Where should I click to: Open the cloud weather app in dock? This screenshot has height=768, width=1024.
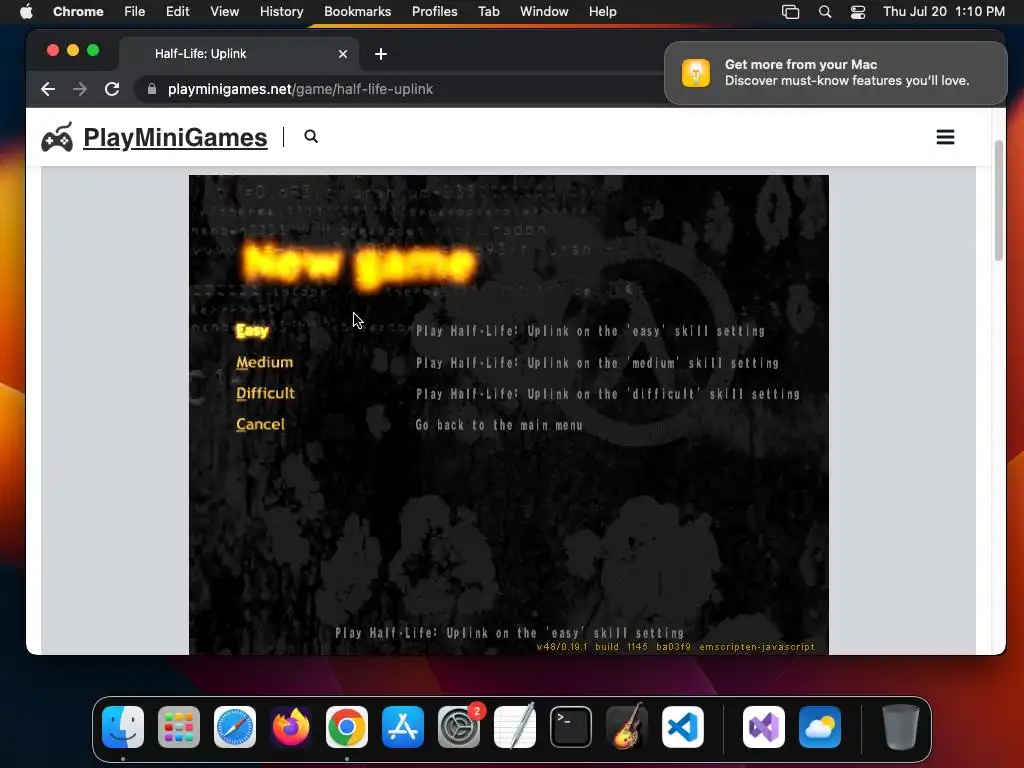820,727
